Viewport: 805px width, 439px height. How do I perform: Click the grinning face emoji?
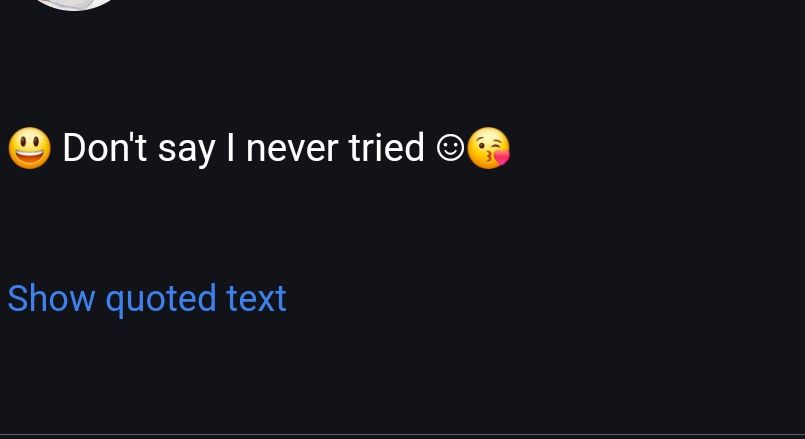29,148
